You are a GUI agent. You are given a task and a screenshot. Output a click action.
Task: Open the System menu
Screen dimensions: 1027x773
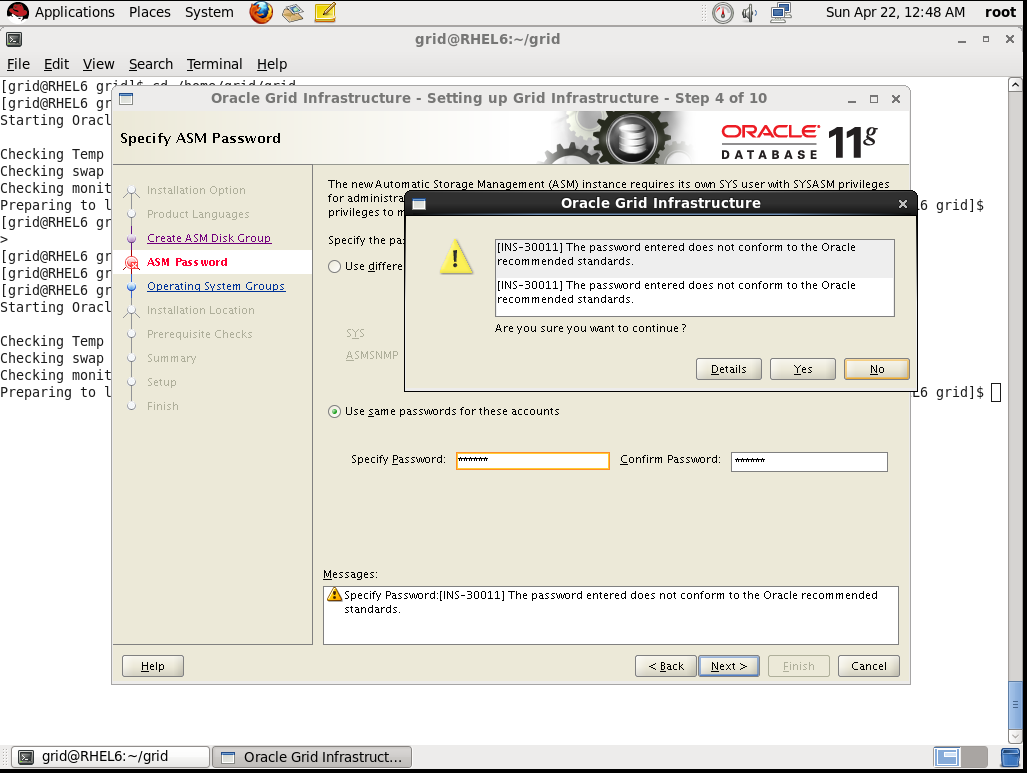[x=209, y=12]
